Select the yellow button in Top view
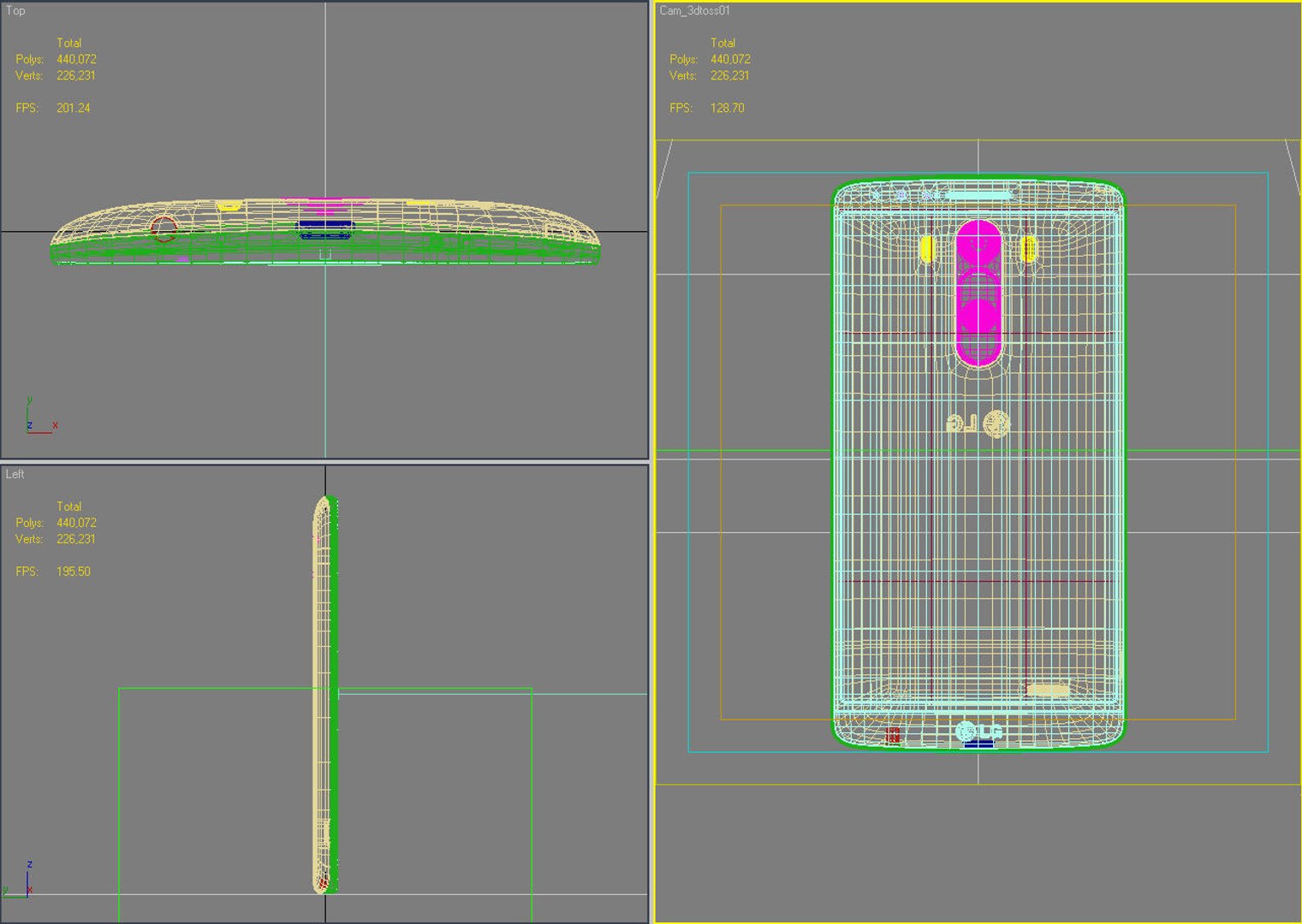This screenshot has width=1302, height=924. pyautogui.click(x=228, y=205)
